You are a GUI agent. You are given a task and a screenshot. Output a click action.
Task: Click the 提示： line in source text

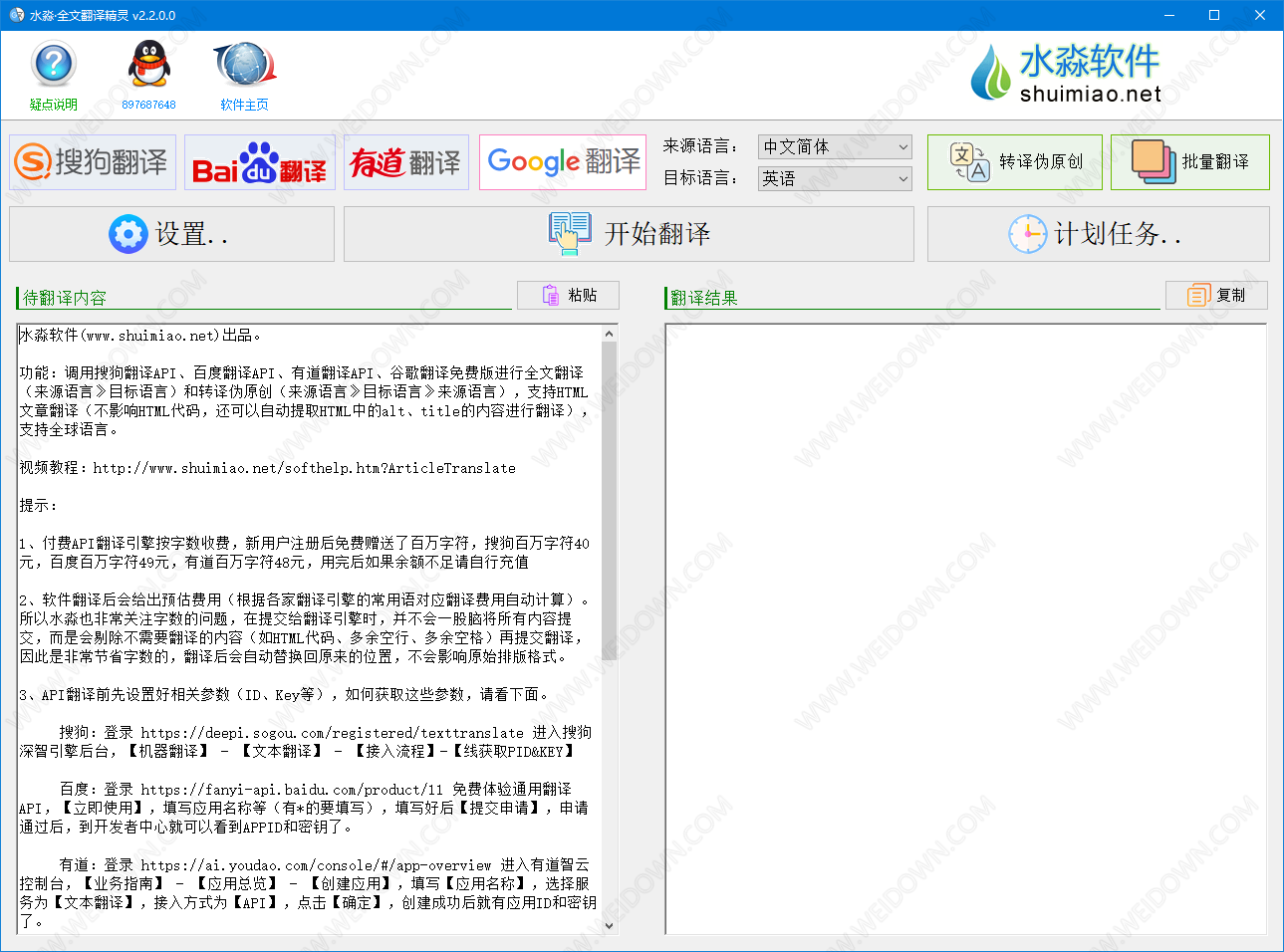tap(39, 506)
